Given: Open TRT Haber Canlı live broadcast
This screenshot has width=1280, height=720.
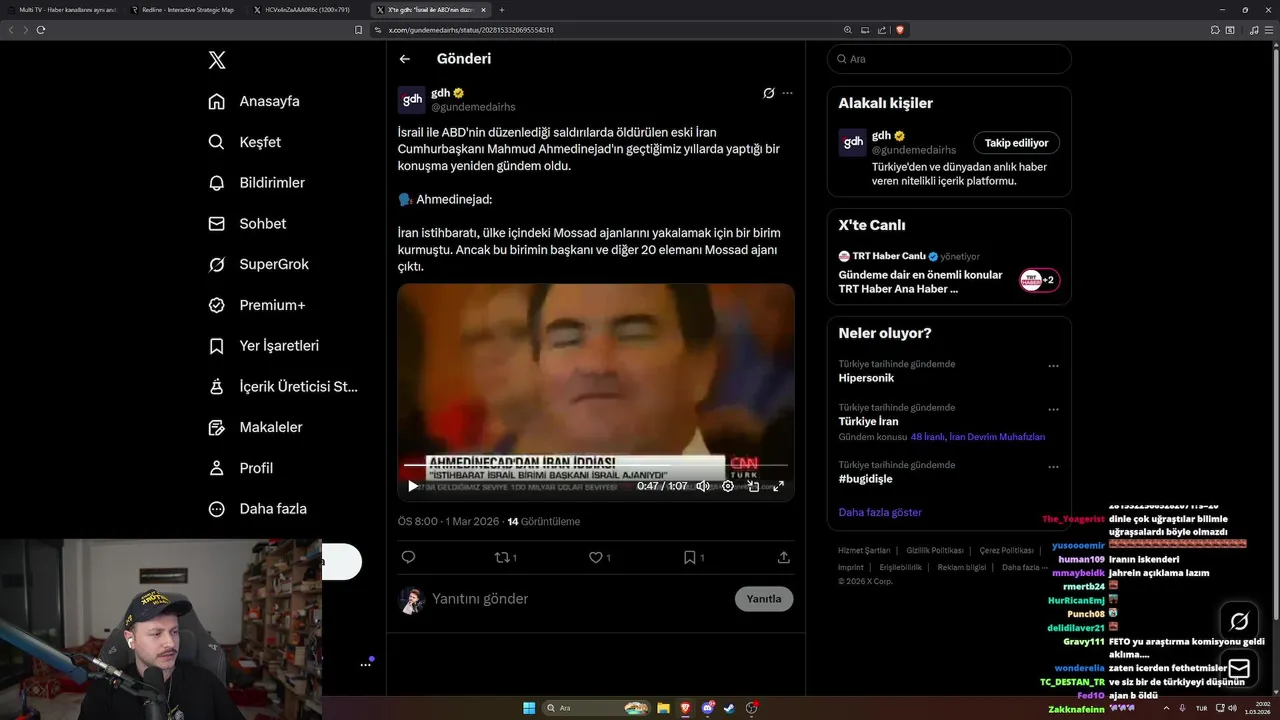Looking at the screenshot, I should [949, 273].
